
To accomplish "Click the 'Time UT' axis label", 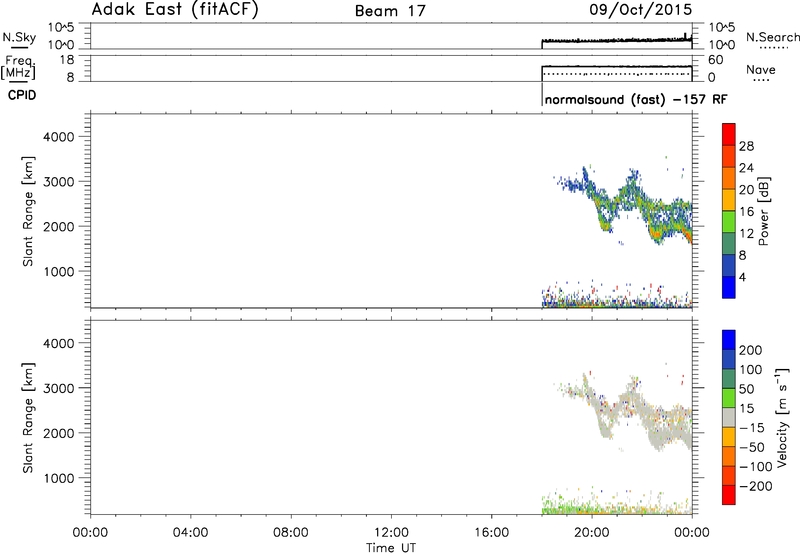I will (391, 548).
